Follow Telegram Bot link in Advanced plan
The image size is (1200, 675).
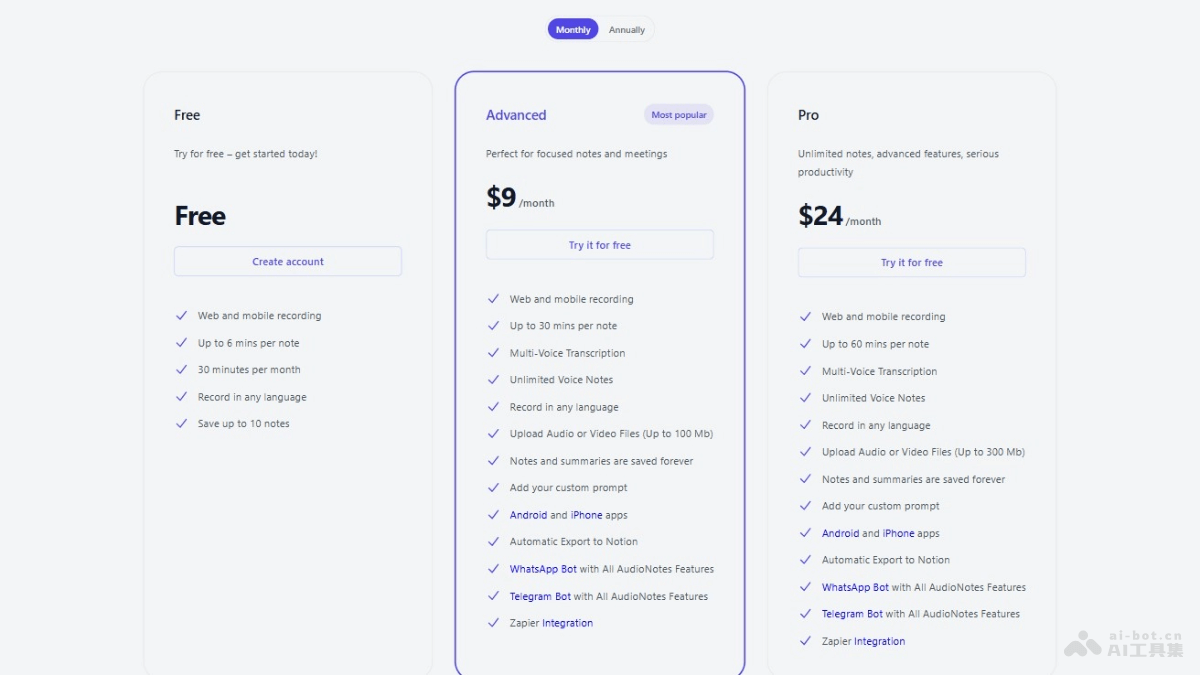540,596
